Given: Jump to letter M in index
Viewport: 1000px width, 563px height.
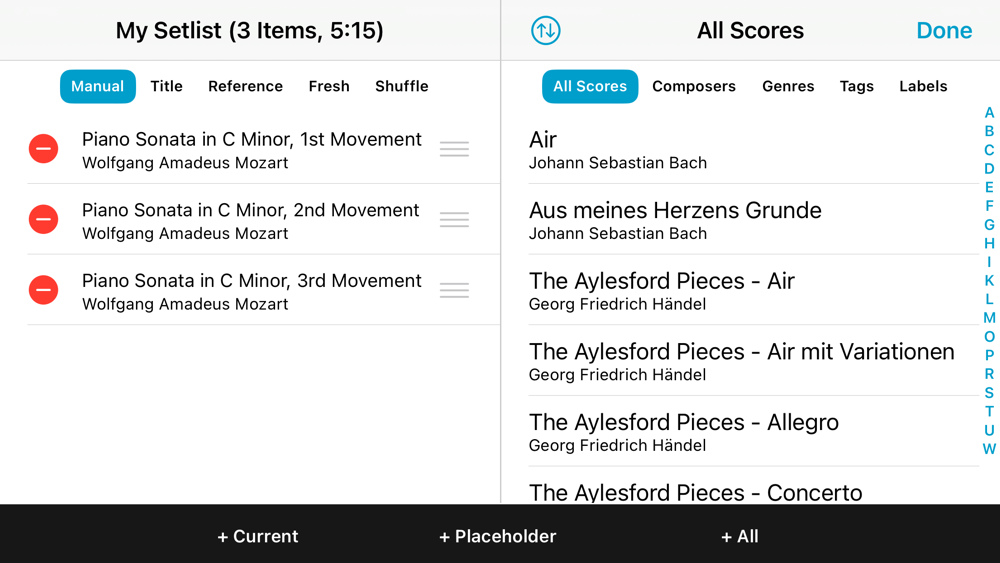Looking at the screenshot, I should pos(989,318).
